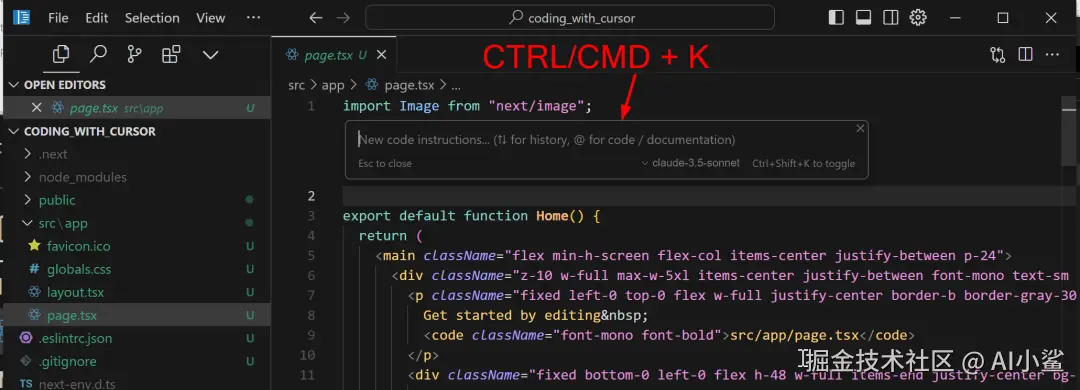Click the coding_with_cursor command search box

pos(570,18)
